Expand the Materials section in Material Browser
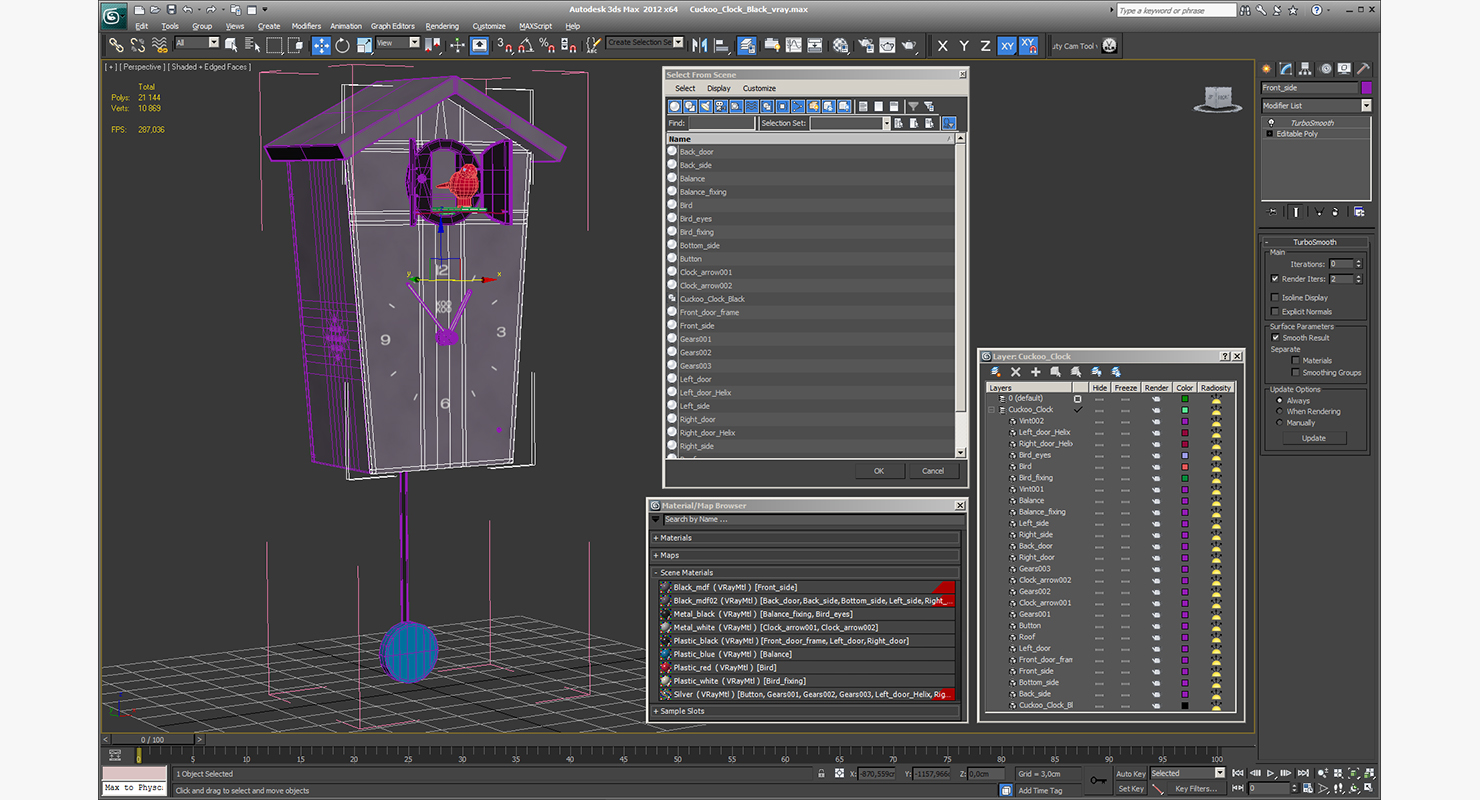The height and width of the screenshot is (800, 1480). tap(806, 538)
